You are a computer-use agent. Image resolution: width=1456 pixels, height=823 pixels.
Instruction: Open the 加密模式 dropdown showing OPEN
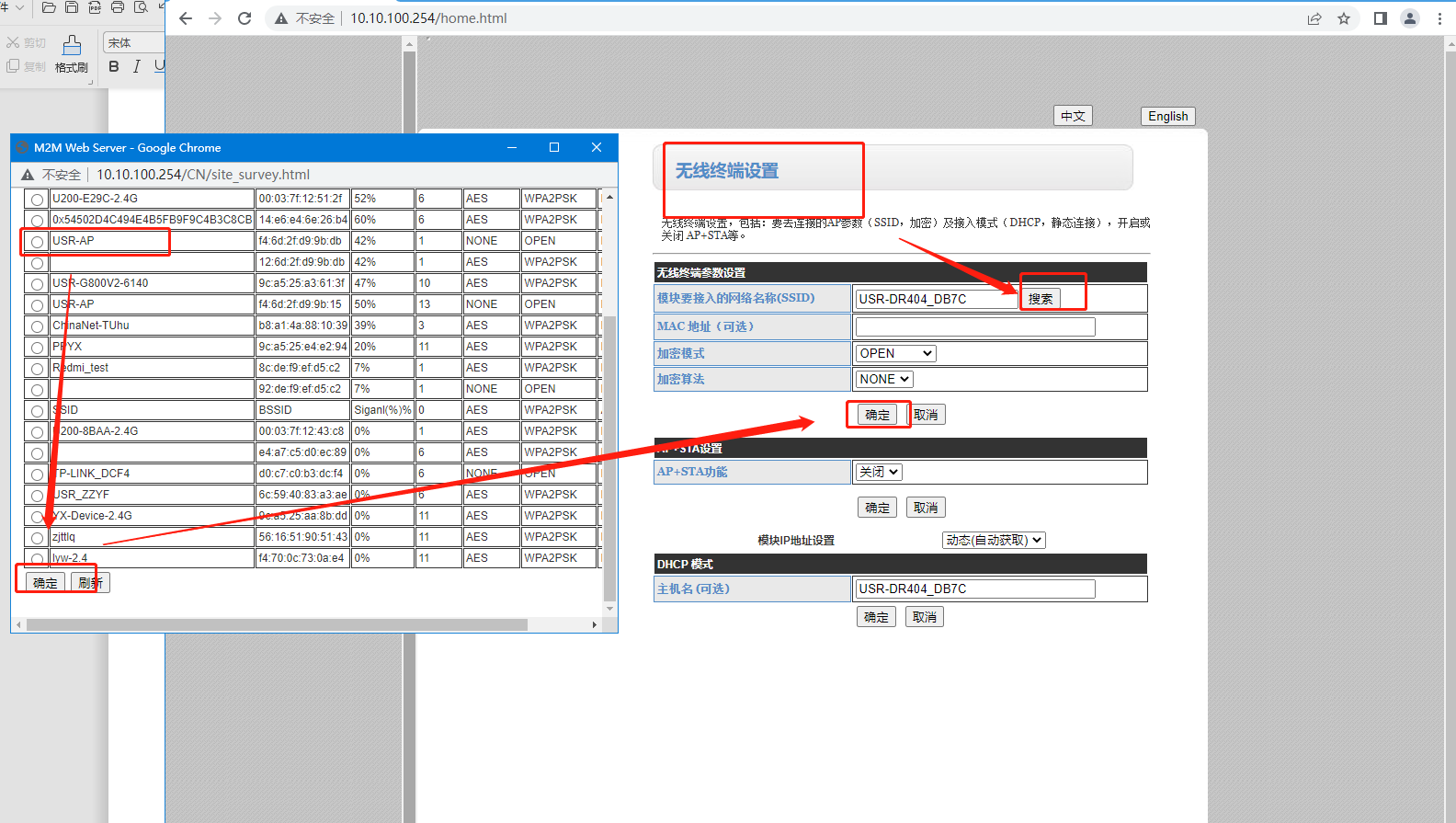coord(895,353)
